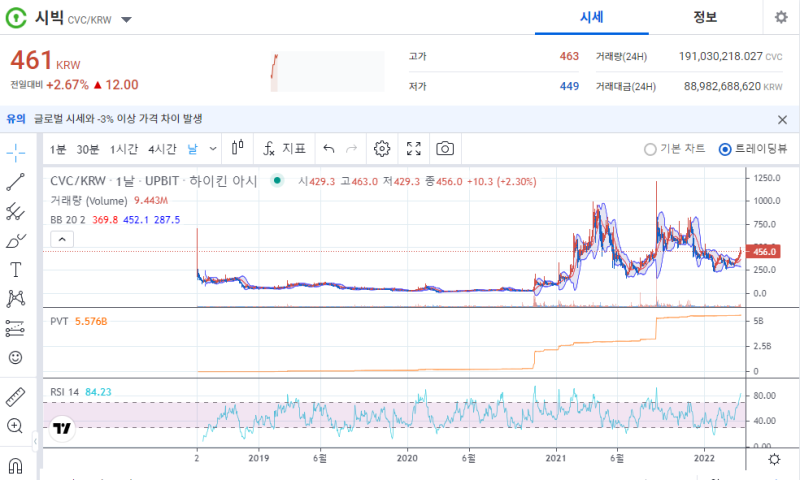Switch to the 시세 tab
Image resolution: width=800 pixels, height=480 pixels.
pos(592,17)
